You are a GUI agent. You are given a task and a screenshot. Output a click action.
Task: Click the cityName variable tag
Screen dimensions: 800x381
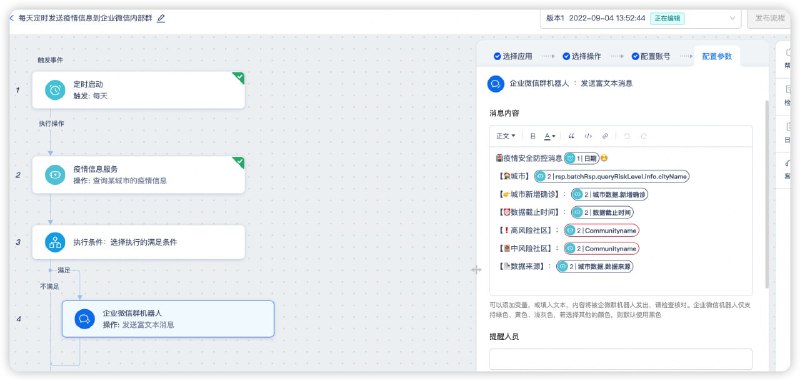point(612,176)
